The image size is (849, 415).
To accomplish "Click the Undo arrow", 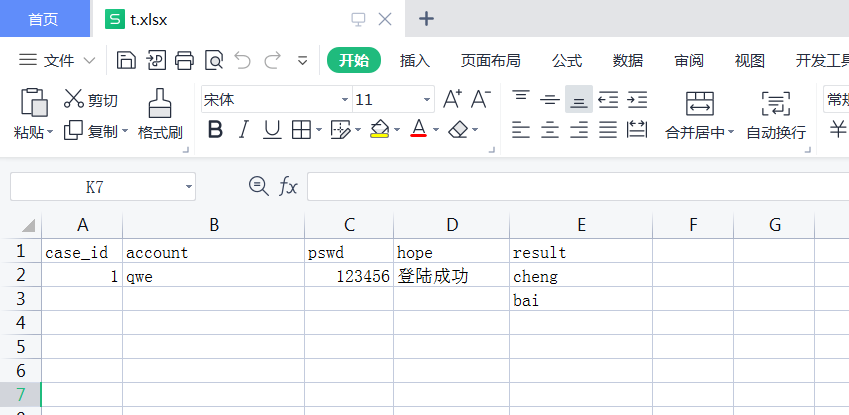I will click(x=243, y=60).
